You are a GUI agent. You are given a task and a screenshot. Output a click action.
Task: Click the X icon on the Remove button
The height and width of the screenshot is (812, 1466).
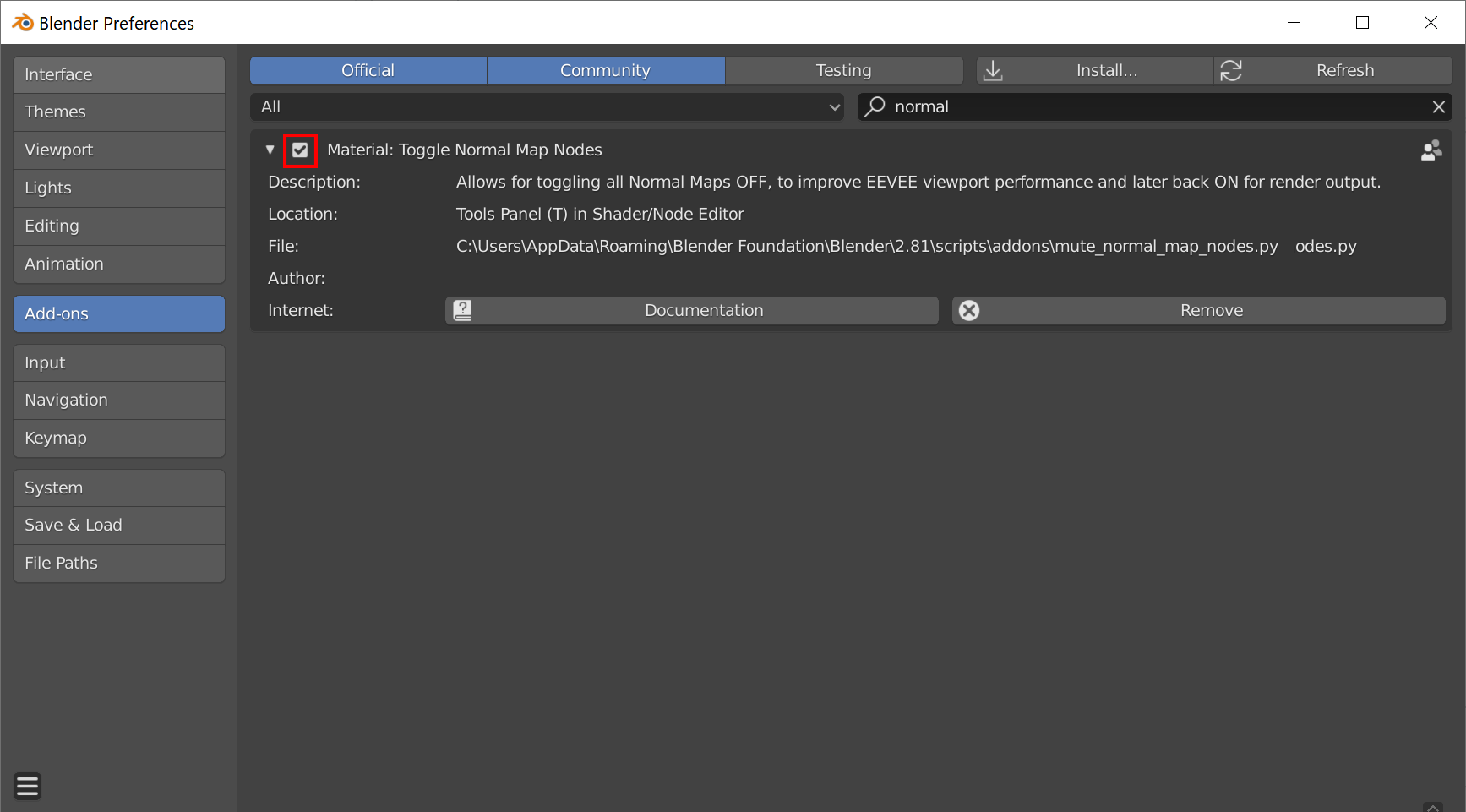968,310
